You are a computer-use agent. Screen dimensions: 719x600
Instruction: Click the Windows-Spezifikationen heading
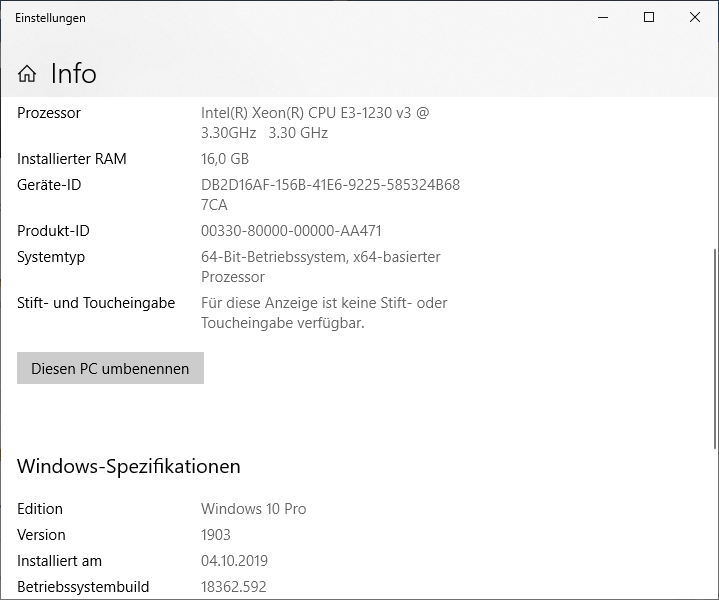coord(129,466)
